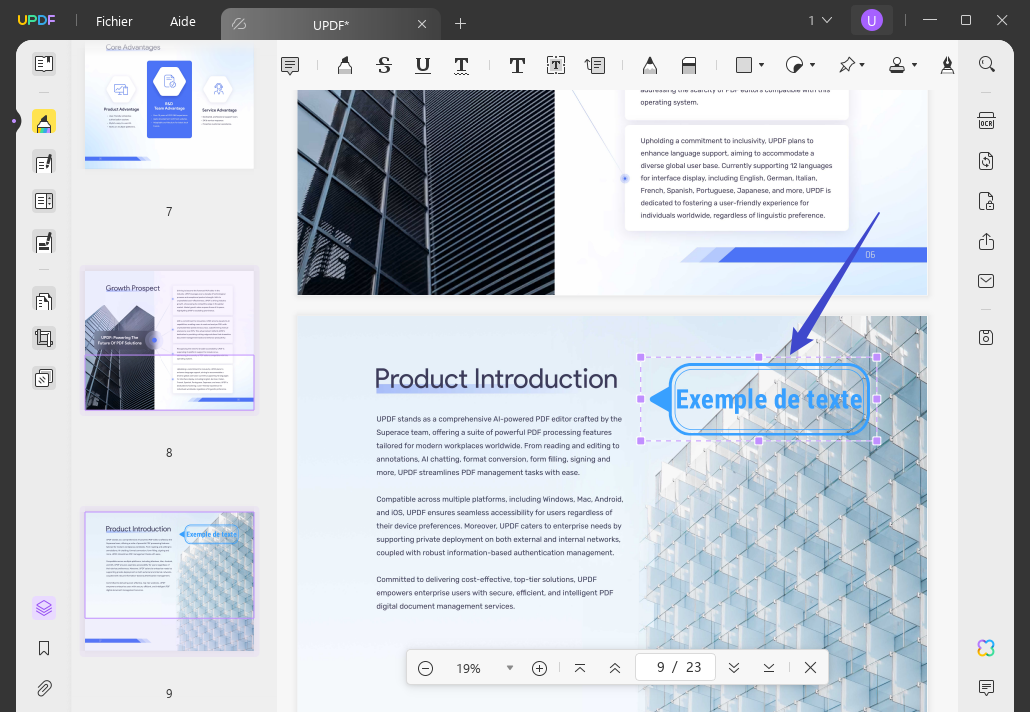Image resolution: width=1030 pixels, height=712 pixels.
Task: Select the Sticky Note comment tool
Action: pos(290,65)
